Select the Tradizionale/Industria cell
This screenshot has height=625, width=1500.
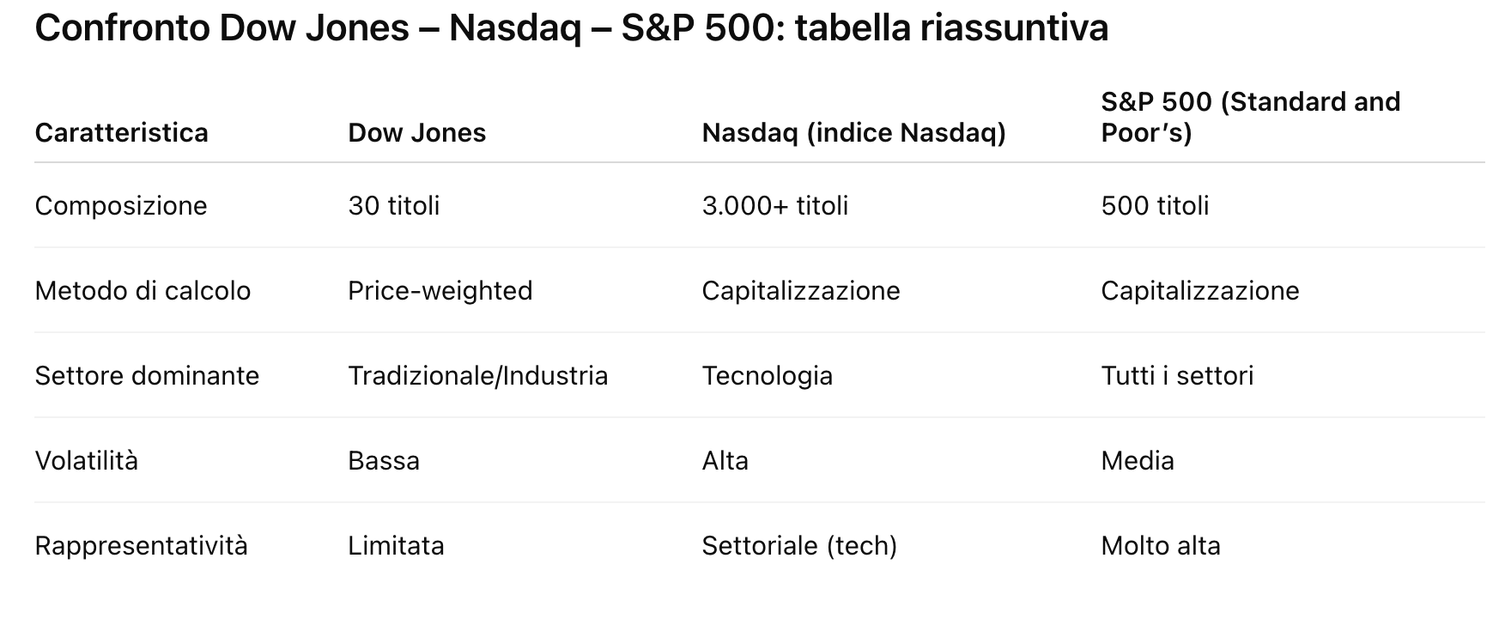478,376
